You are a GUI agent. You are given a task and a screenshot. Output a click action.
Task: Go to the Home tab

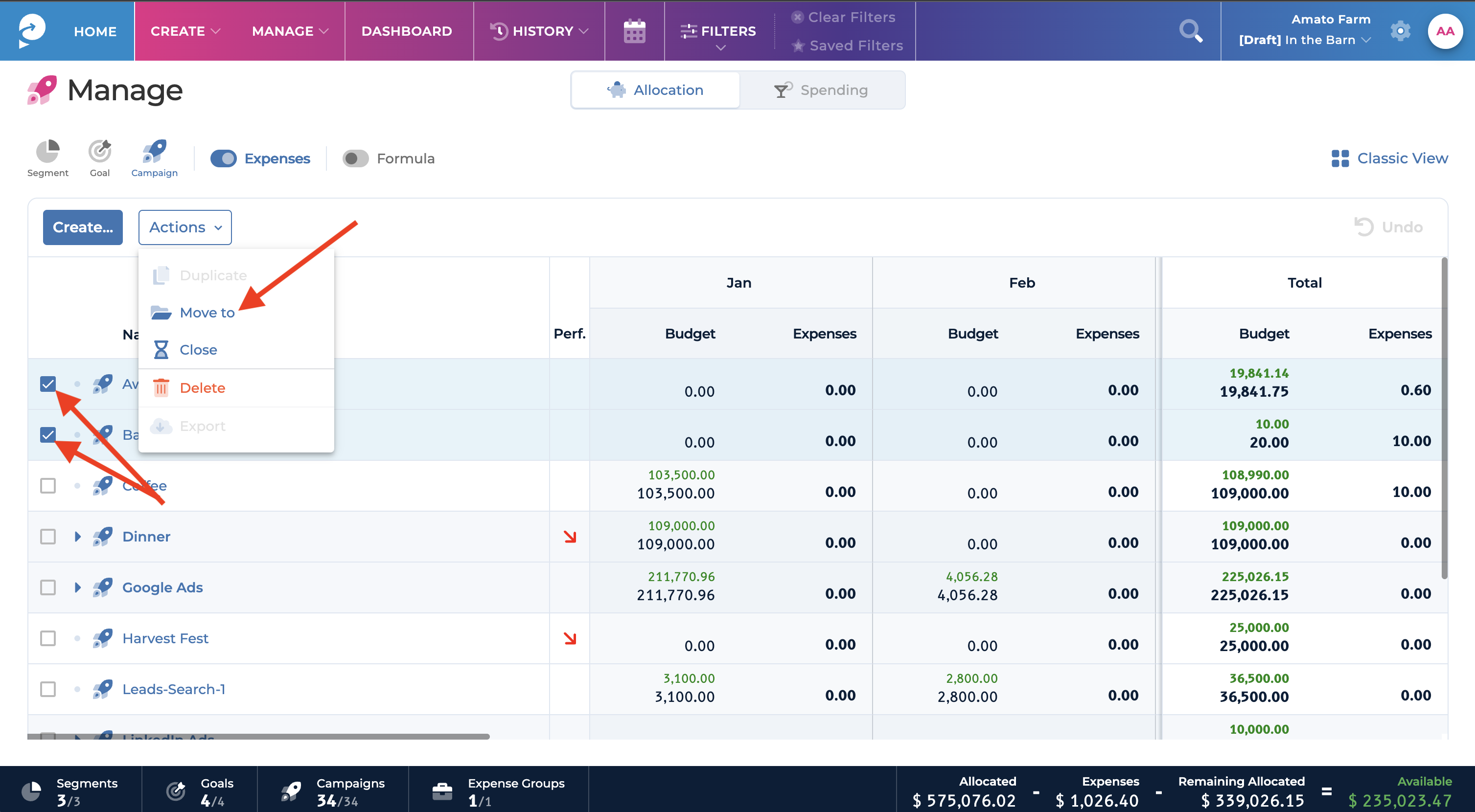[x=95, y=31]
